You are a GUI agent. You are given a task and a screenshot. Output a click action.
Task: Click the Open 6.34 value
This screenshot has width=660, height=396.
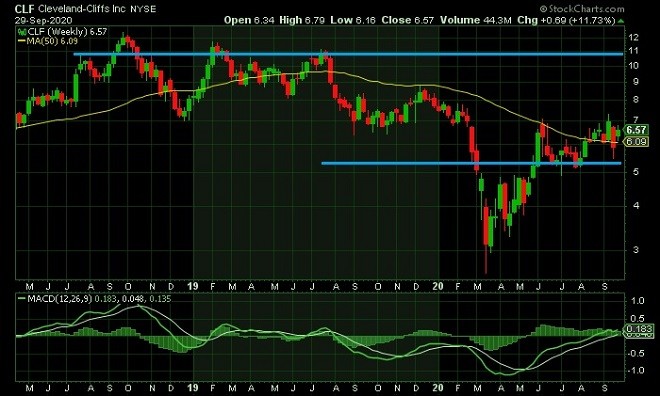tap(249, 20)
